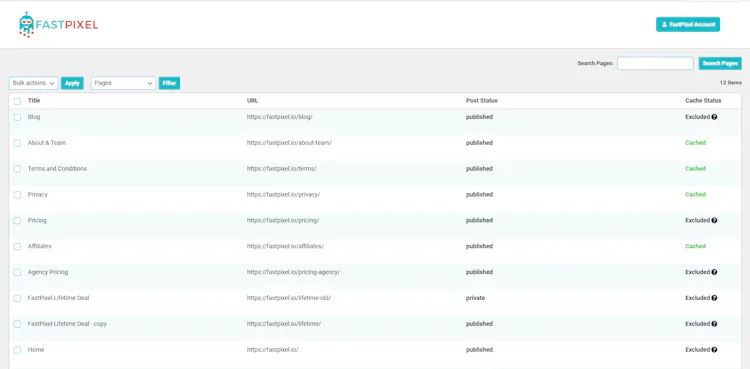Click the Cached status for Privacy
This screenshot has height=369, width=750.
695,194
